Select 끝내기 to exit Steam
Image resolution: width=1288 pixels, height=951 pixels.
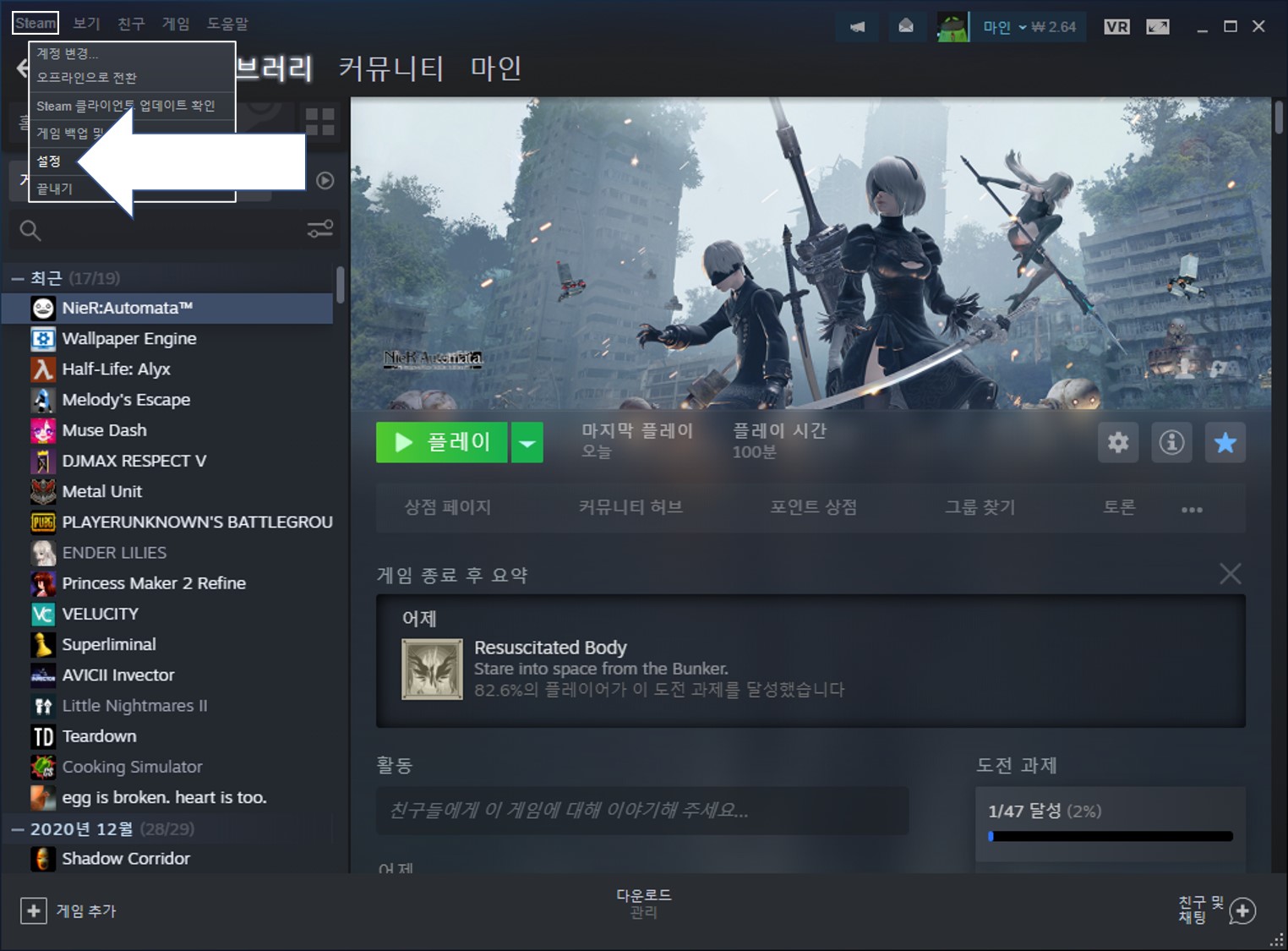(54, 189)
